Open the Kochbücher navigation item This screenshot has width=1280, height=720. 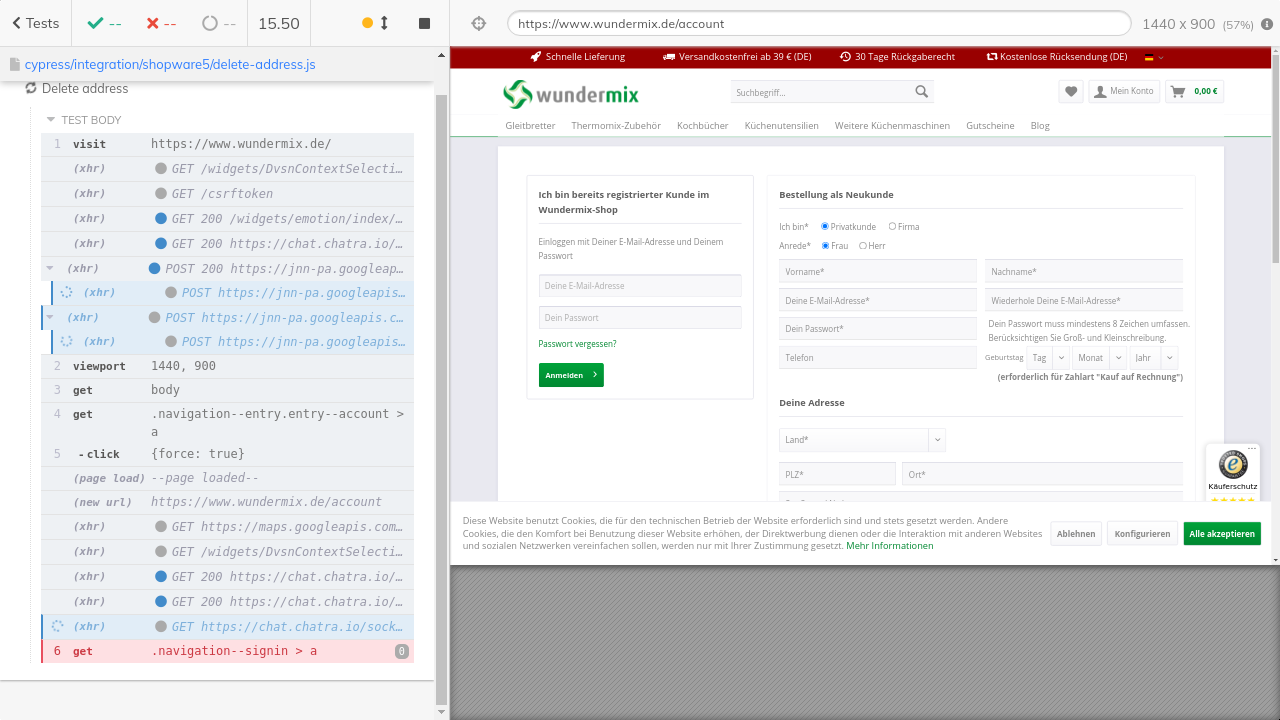click(702, 126)
